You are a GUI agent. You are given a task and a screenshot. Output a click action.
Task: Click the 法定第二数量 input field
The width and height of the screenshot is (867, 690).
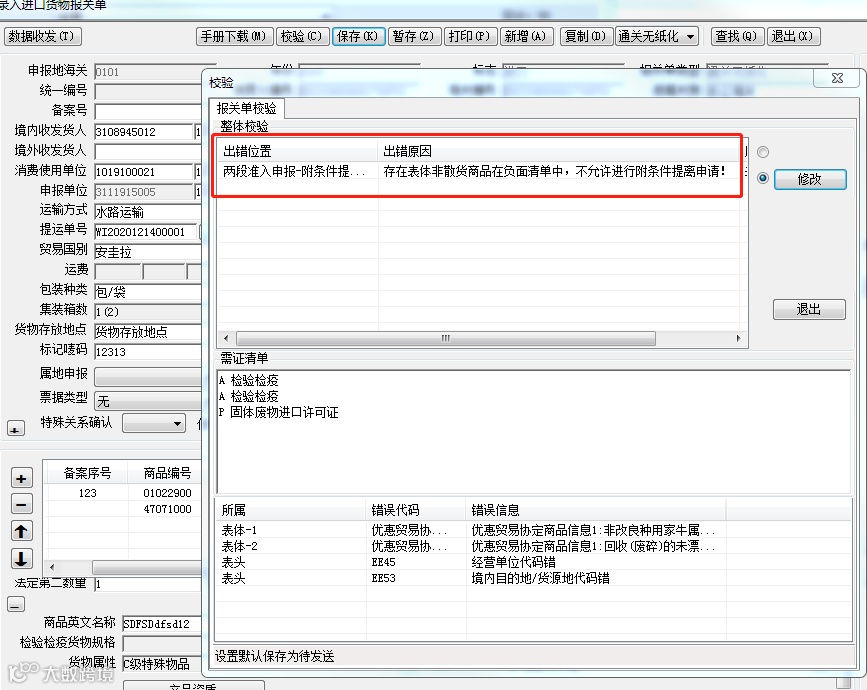click(x=148, y=584)
